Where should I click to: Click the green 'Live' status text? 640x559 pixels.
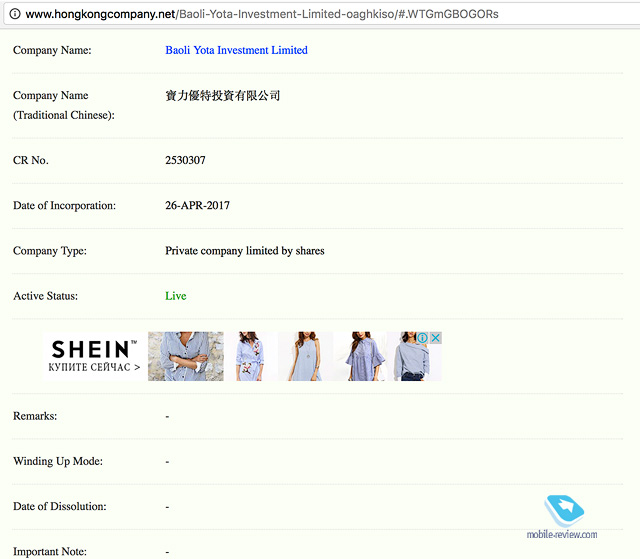coord(176,296)
